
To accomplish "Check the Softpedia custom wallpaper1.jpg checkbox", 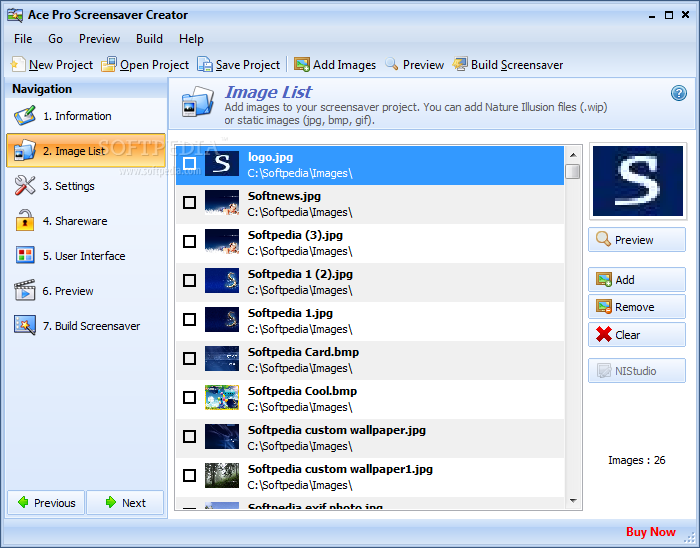I will click(x=190, y=475).
